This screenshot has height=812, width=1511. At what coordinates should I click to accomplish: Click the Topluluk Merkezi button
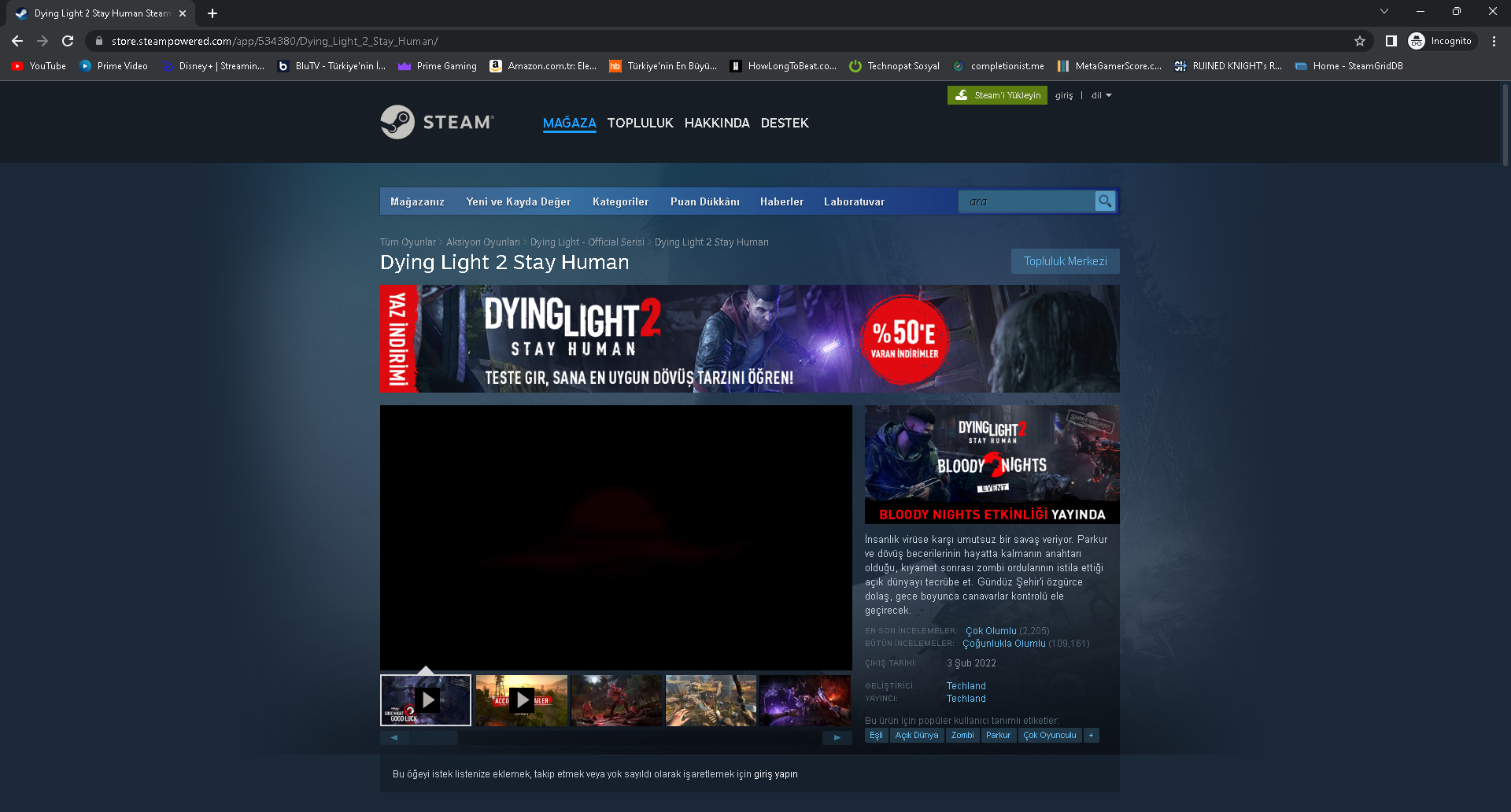[1065, 261]
